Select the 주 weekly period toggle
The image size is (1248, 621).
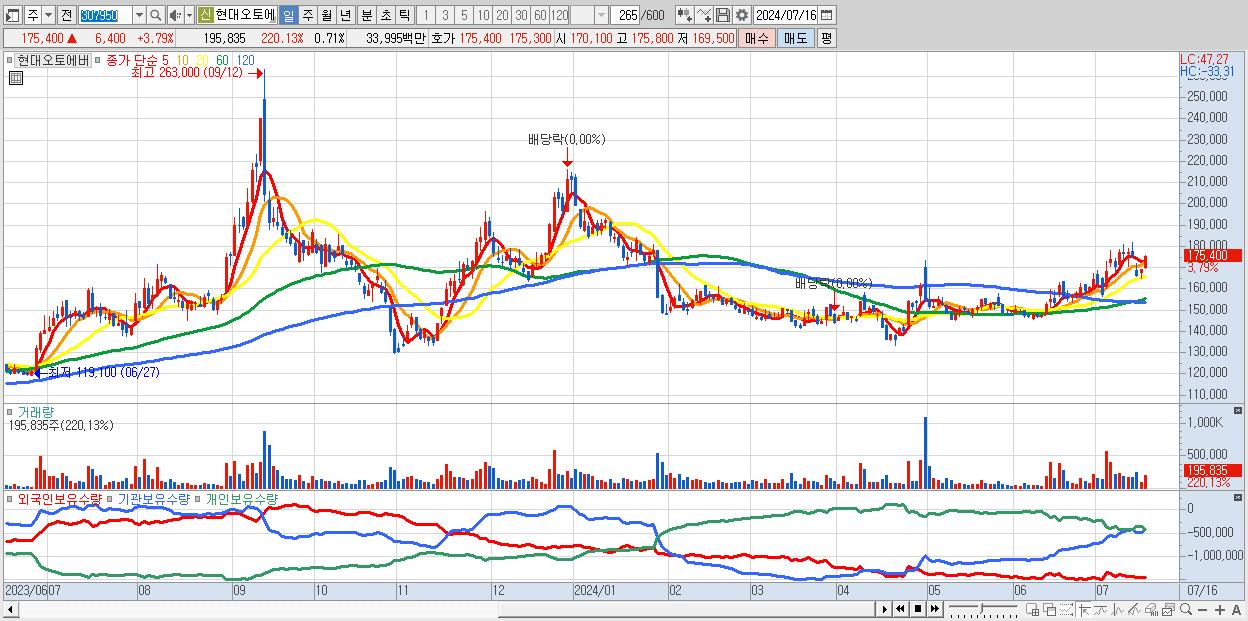click(x=307, y=15)
